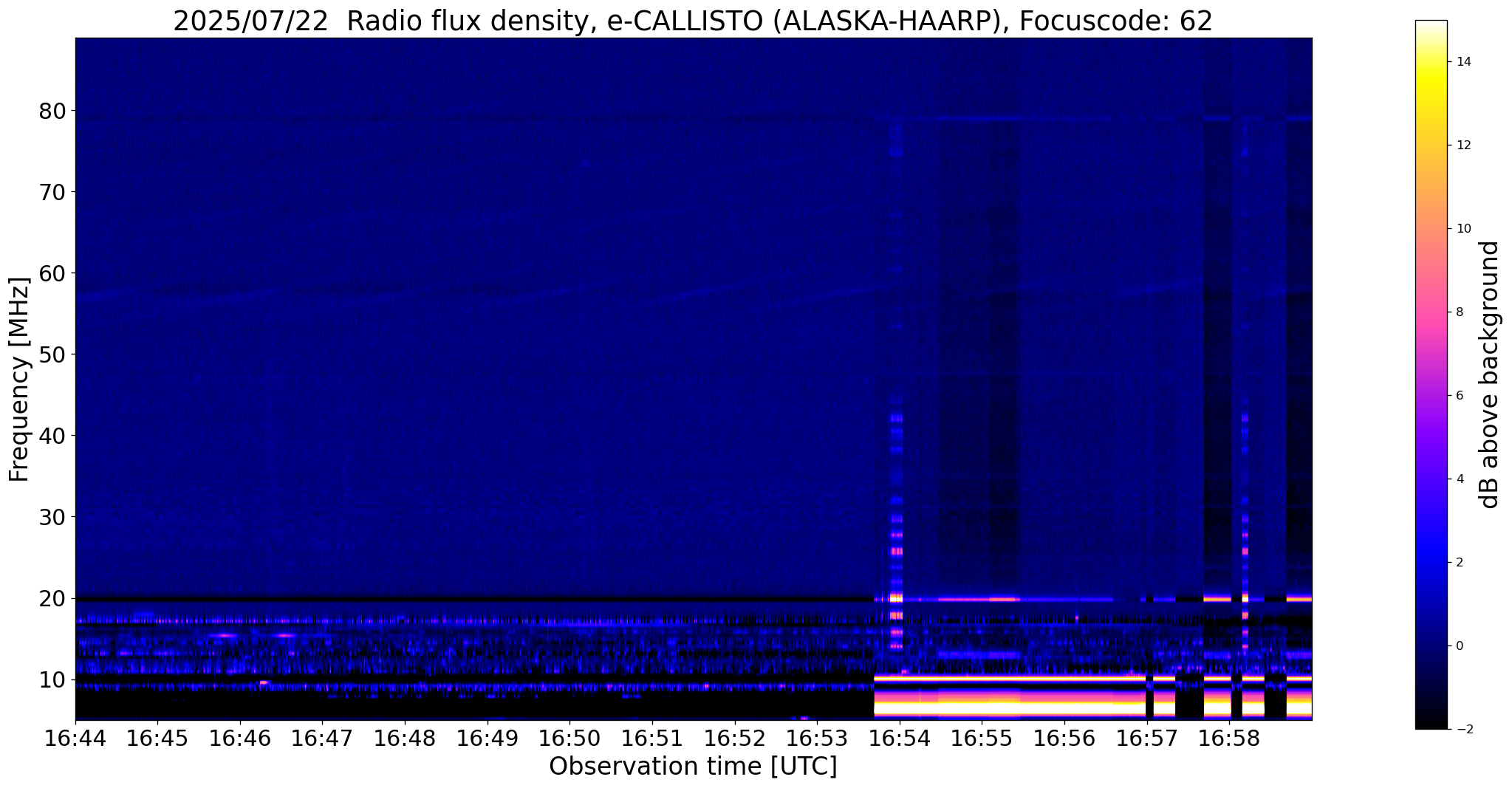This screenshot has width=1512, height=788.
Task: Click the 16:57 time tick label
Action: coord(1146,739)
